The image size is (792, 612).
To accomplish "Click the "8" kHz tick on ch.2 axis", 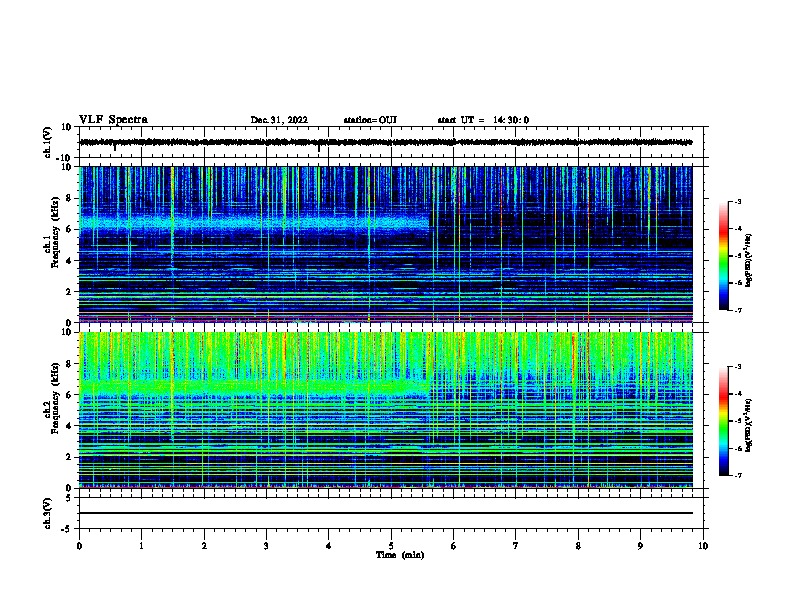I will click(x=69, y=364).
